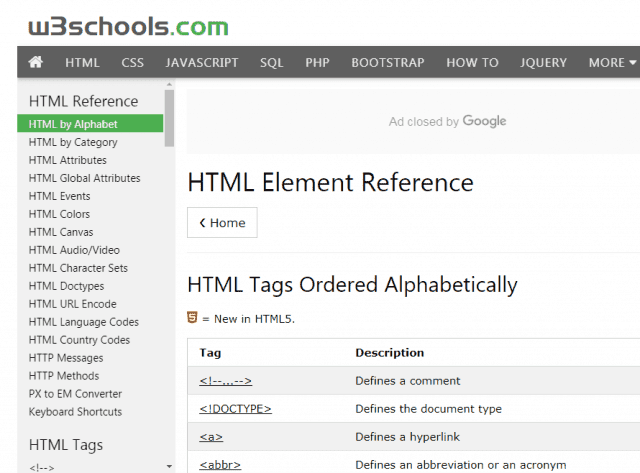Expand the MORE dropdown menu
The height and width of the screenshot is (473, 640).
click(612, 62)
